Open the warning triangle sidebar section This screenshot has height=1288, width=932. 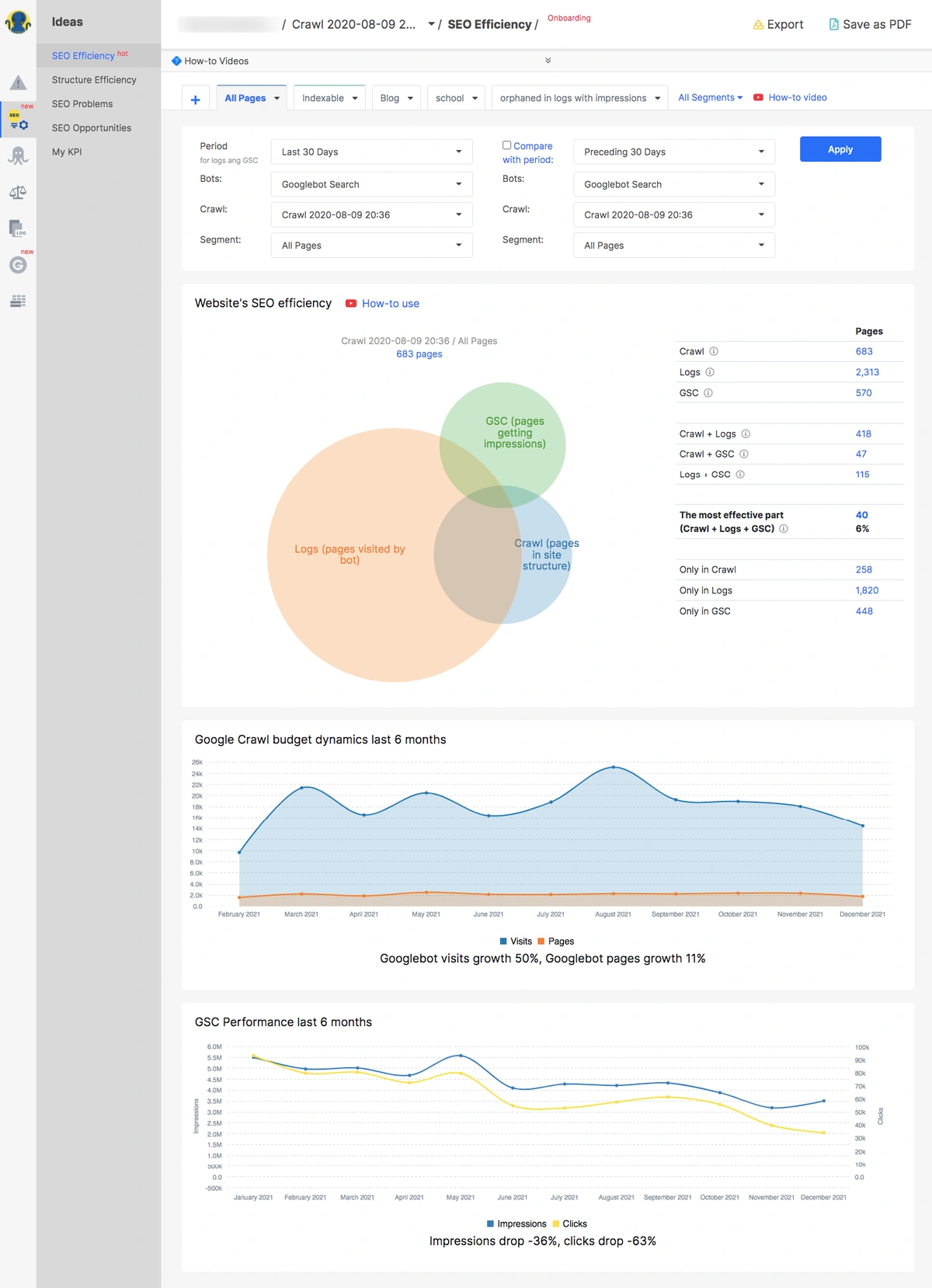click(x=18, y=83)
